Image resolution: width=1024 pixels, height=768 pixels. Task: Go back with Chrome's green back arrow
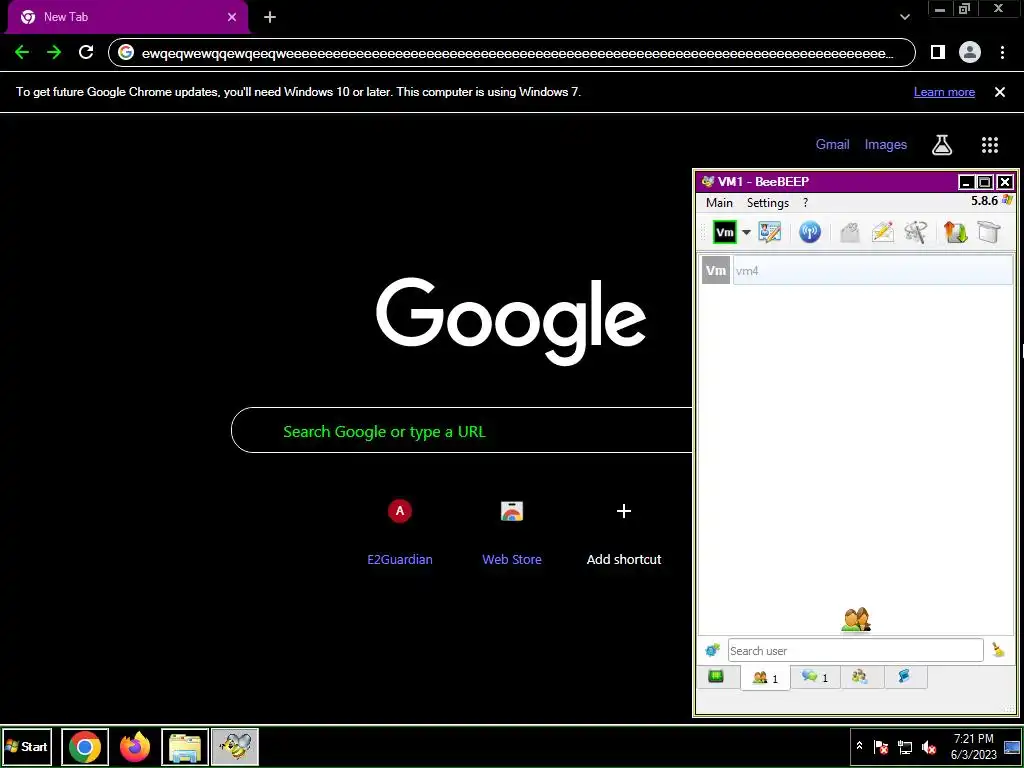click(22, 52)
